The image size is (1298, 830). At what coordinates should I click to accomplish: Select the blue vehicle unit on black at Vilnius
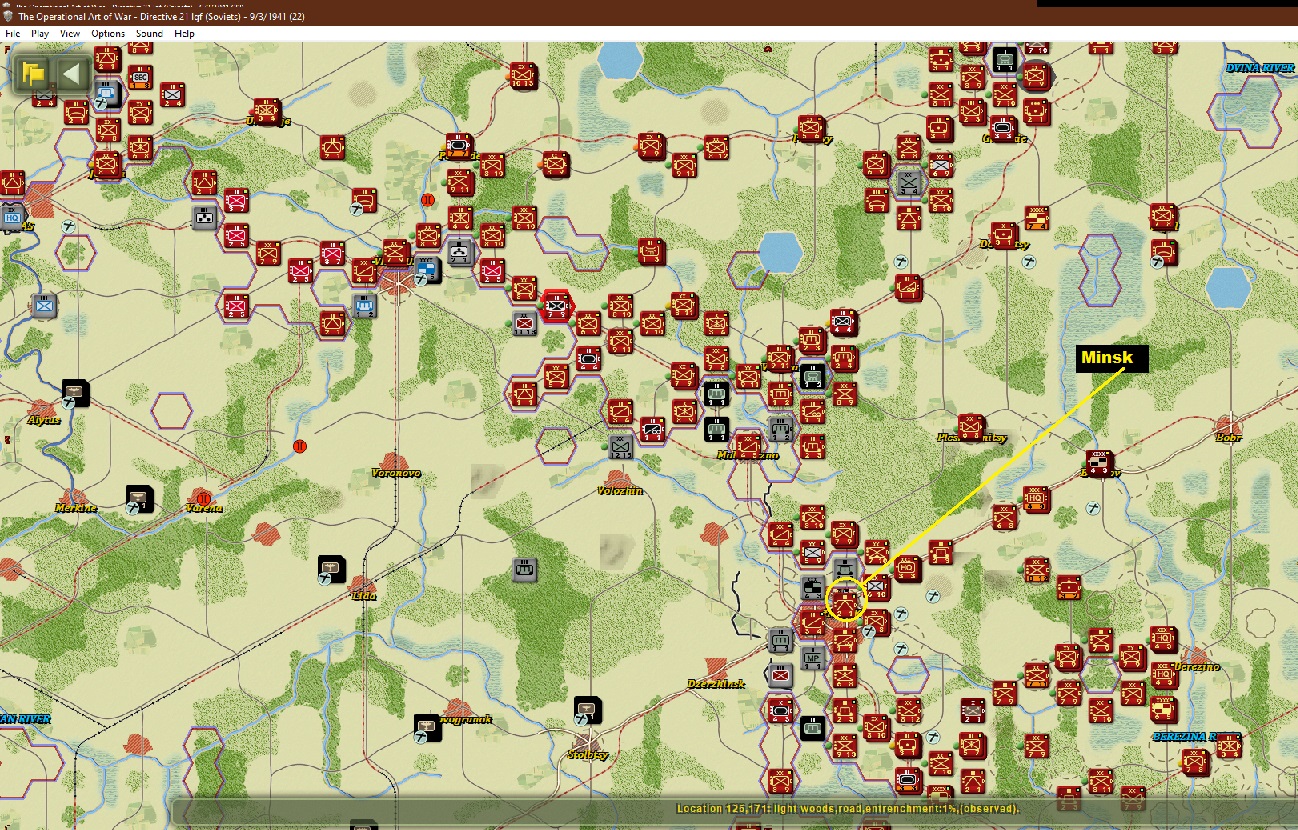pyautogui.click(x=428, y=270)
